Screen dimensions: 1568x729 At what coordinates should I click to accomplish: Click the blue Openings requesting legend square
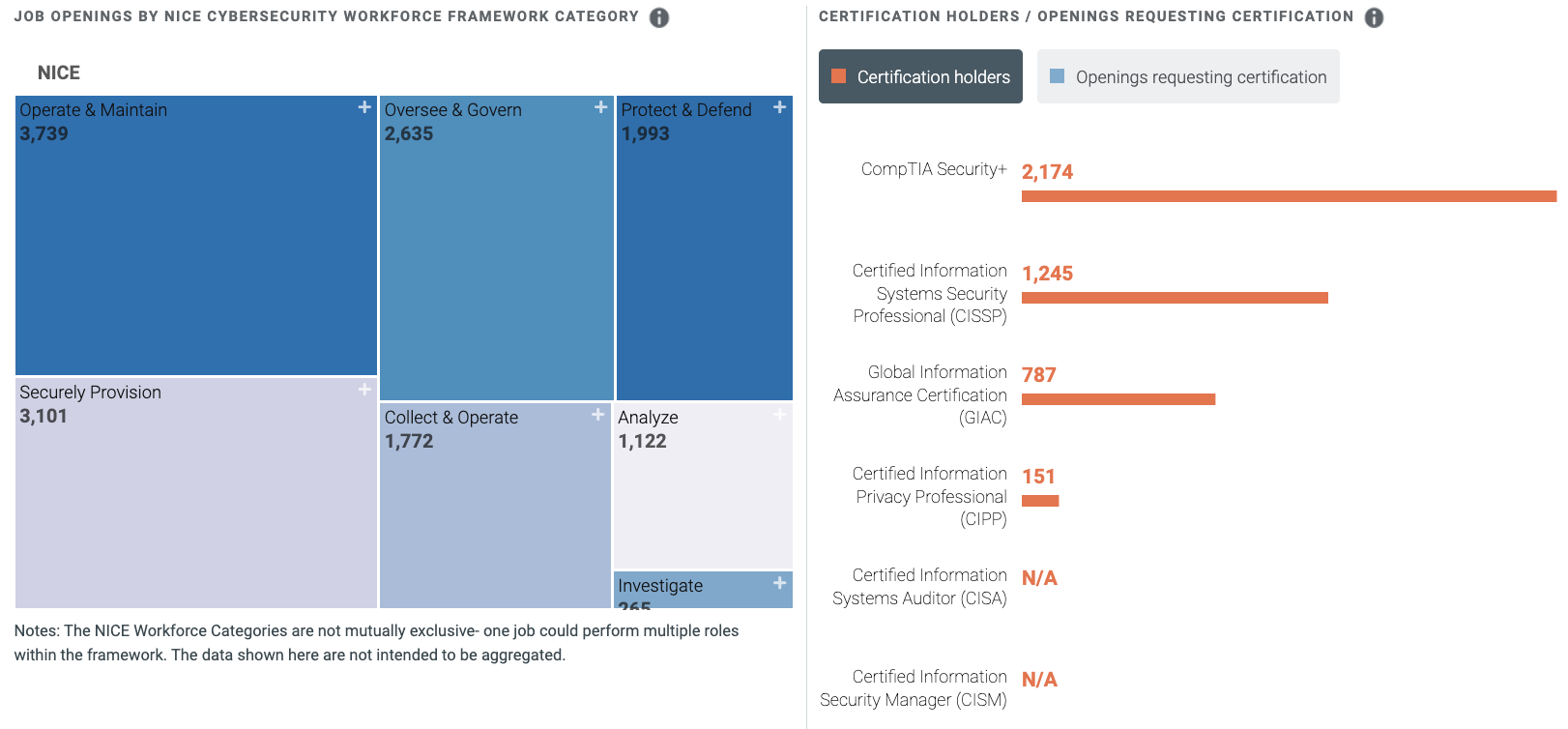point(1058,76)
